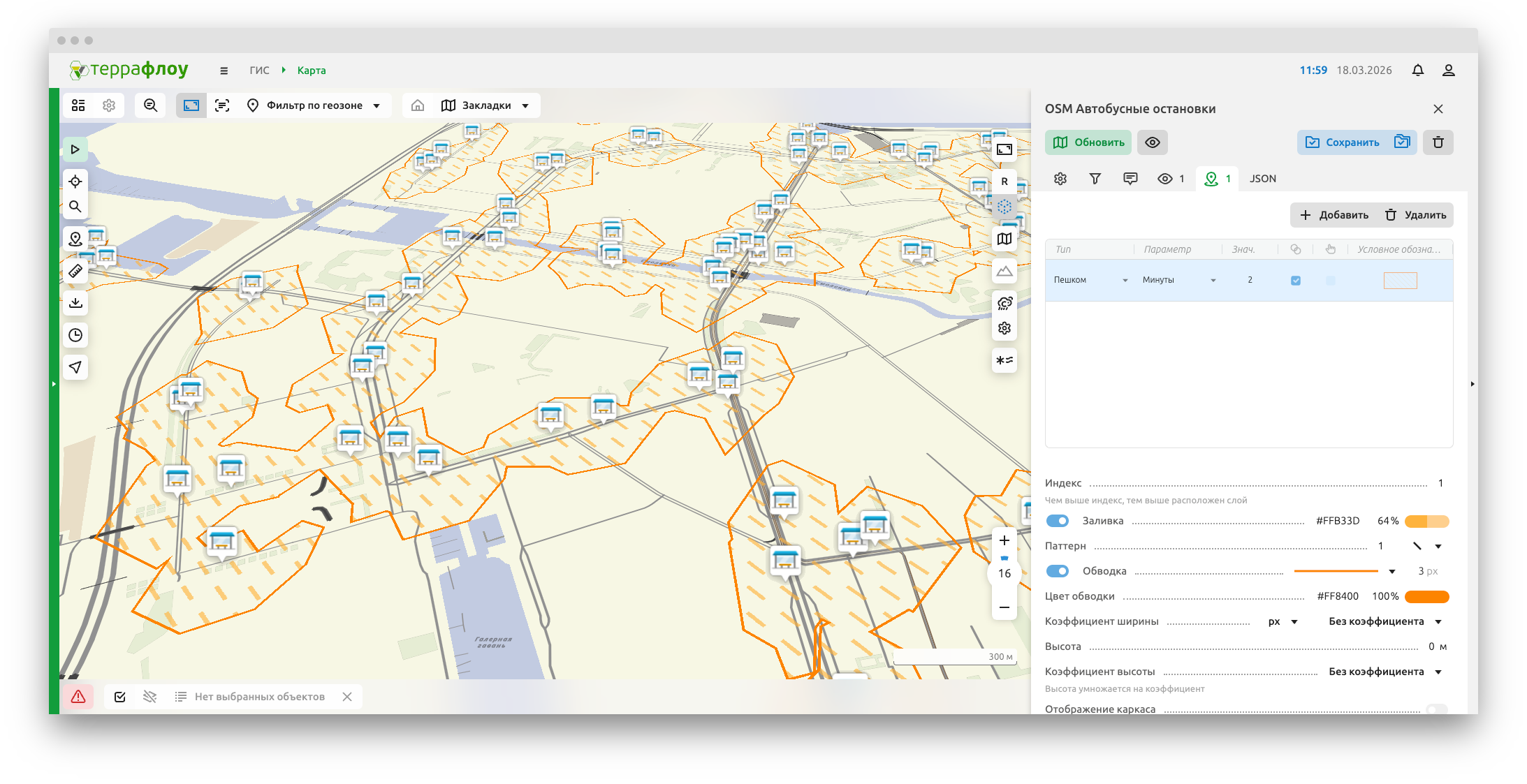Click the save-as folder icon next to Сохранить

coord(1402,142)
